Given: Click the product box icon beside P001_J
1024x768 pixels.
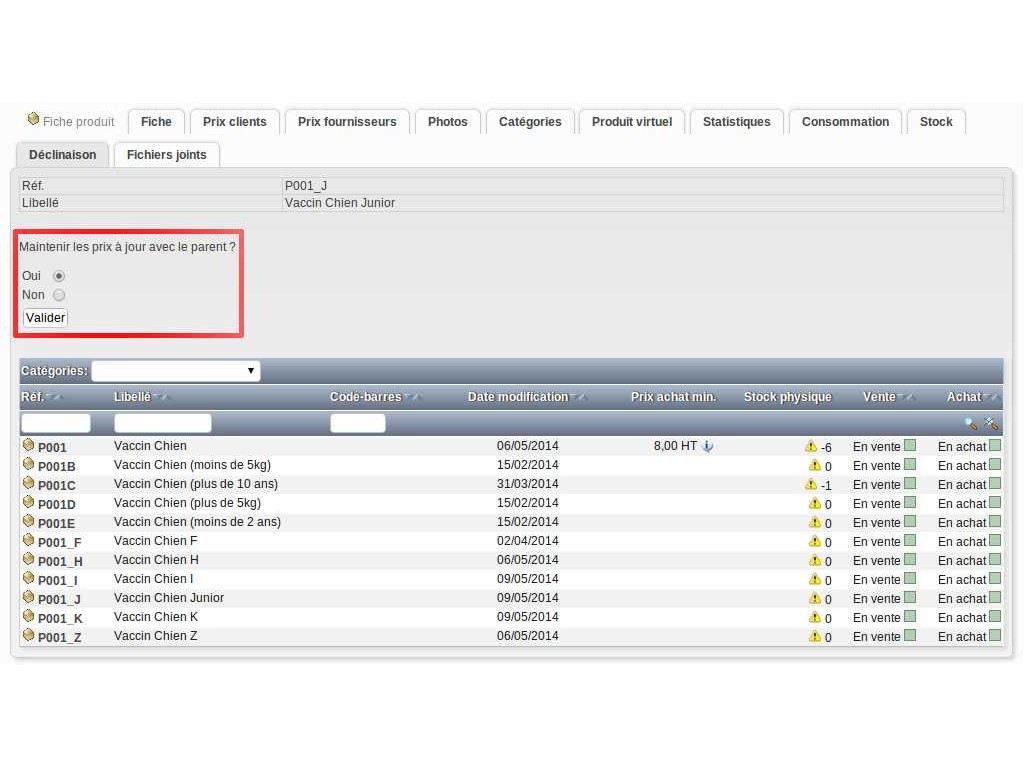Looking at the screenshot, I should tap(29, 598).
